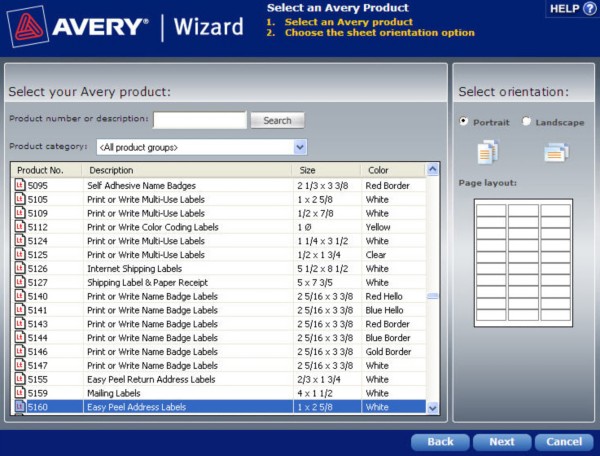The image size is (600, 456).
Task: Click the 'Clear' color cell
Action: [x=375, y=255]
